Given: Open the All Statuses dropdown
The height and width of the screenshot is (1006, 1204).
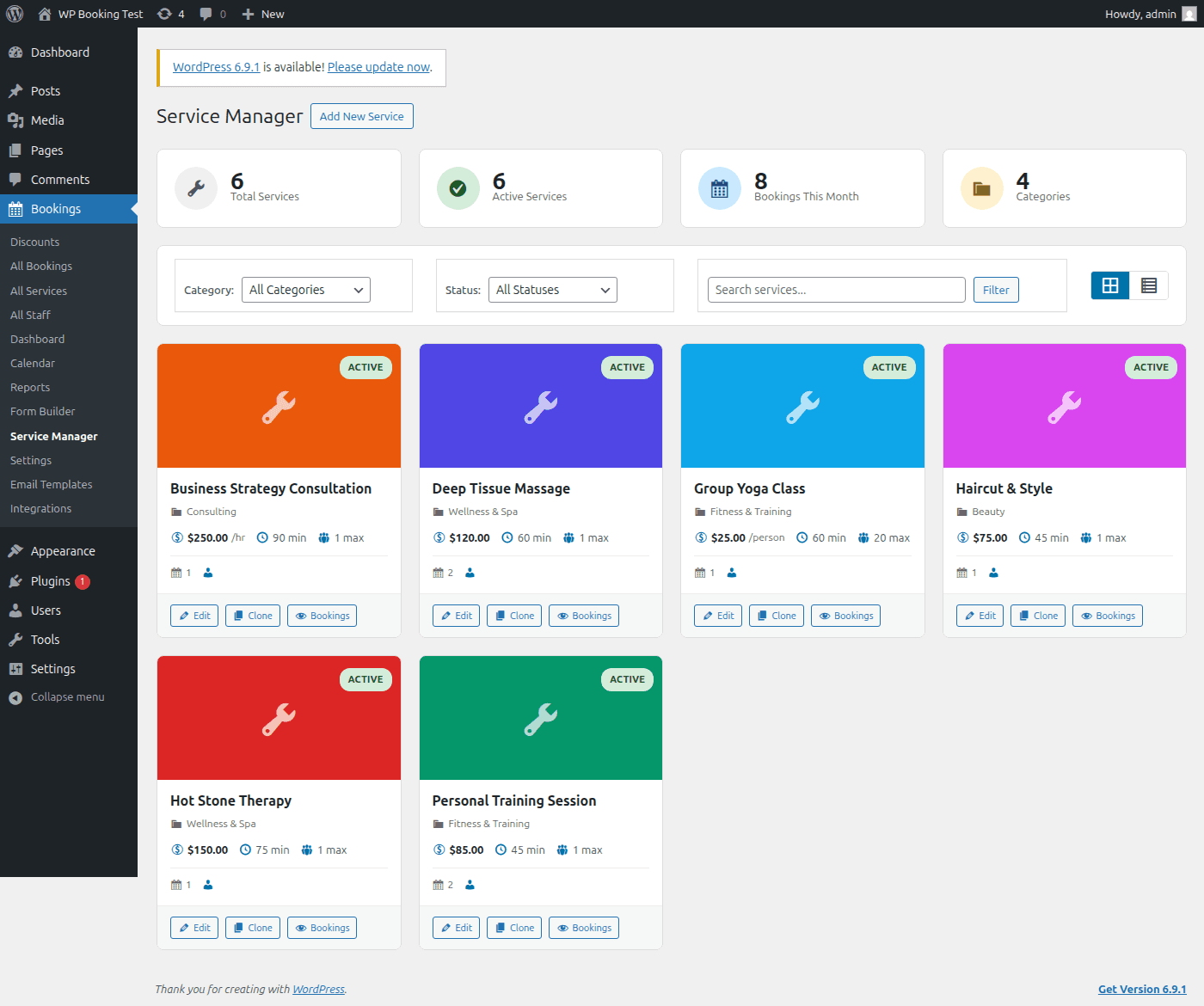Looking at the screenshot, I should point(552,290).
